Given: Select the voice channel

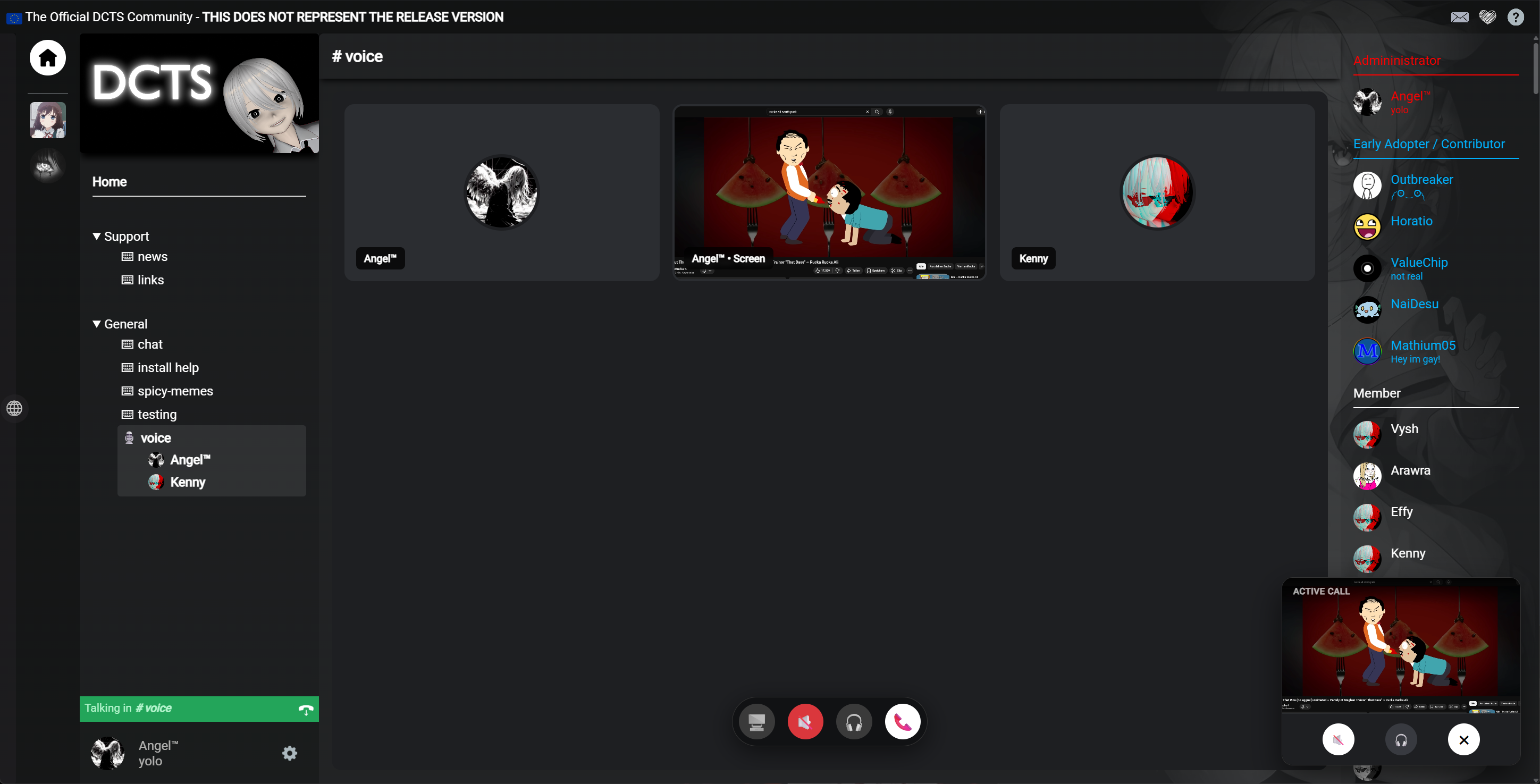Looking at the screenshot, I should pos(212,438).
